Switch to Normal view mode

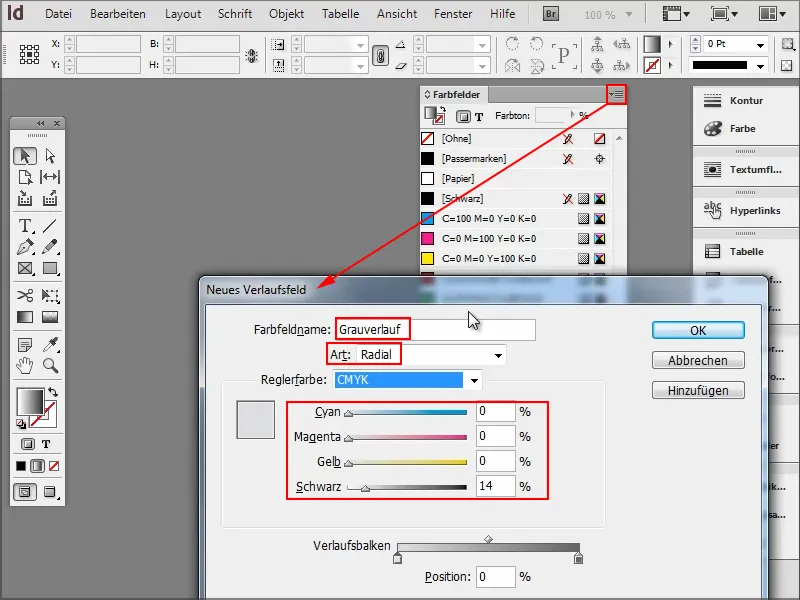(24, 492)
